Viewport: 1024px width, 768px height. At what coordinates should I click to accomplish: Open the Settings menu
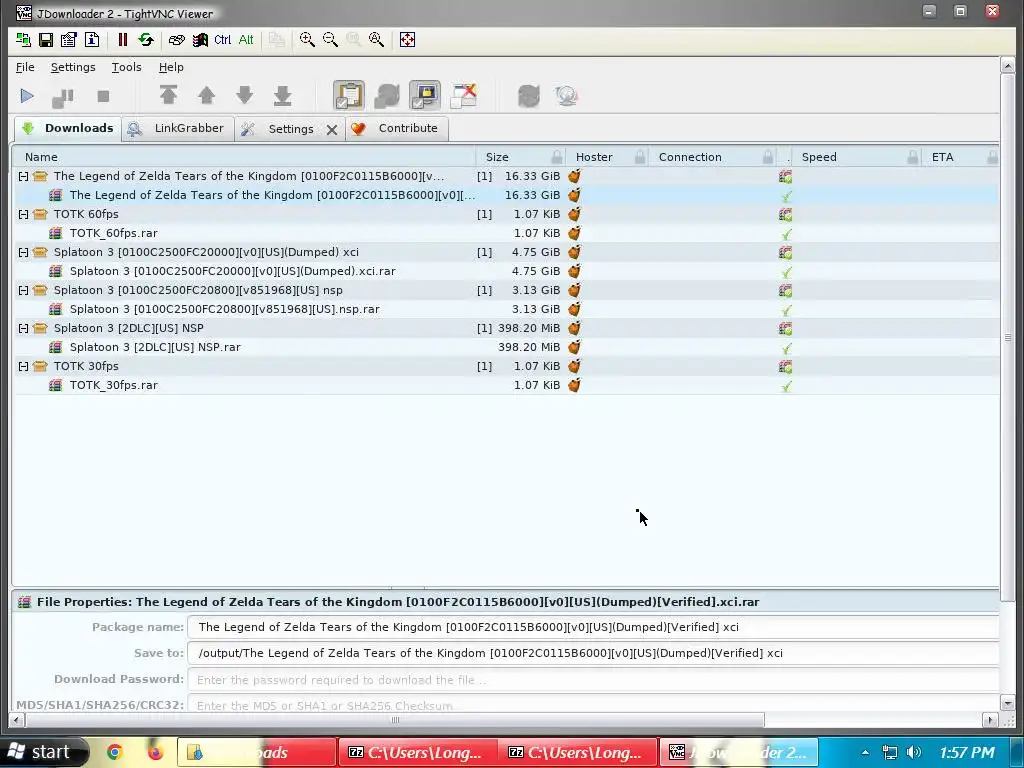coord(73,67)
